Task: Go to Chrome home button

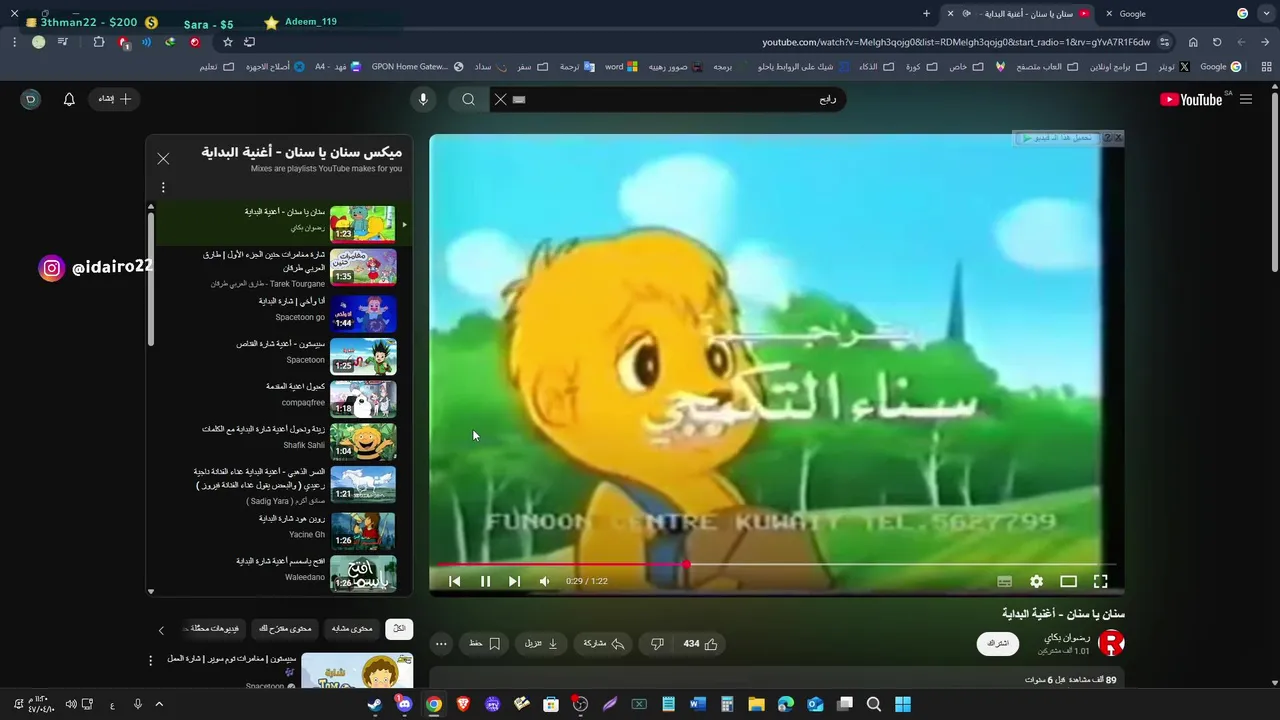Action: coord(1193,42)
